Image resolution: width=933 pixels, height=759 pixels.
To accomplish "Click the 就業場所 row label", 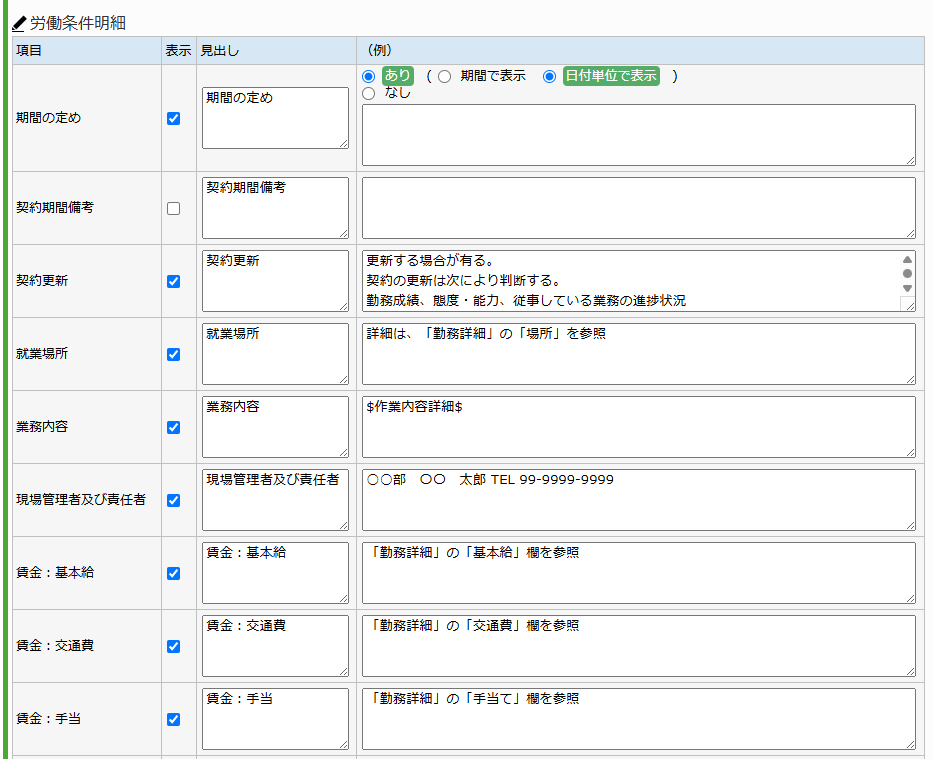I will [42, 354].
